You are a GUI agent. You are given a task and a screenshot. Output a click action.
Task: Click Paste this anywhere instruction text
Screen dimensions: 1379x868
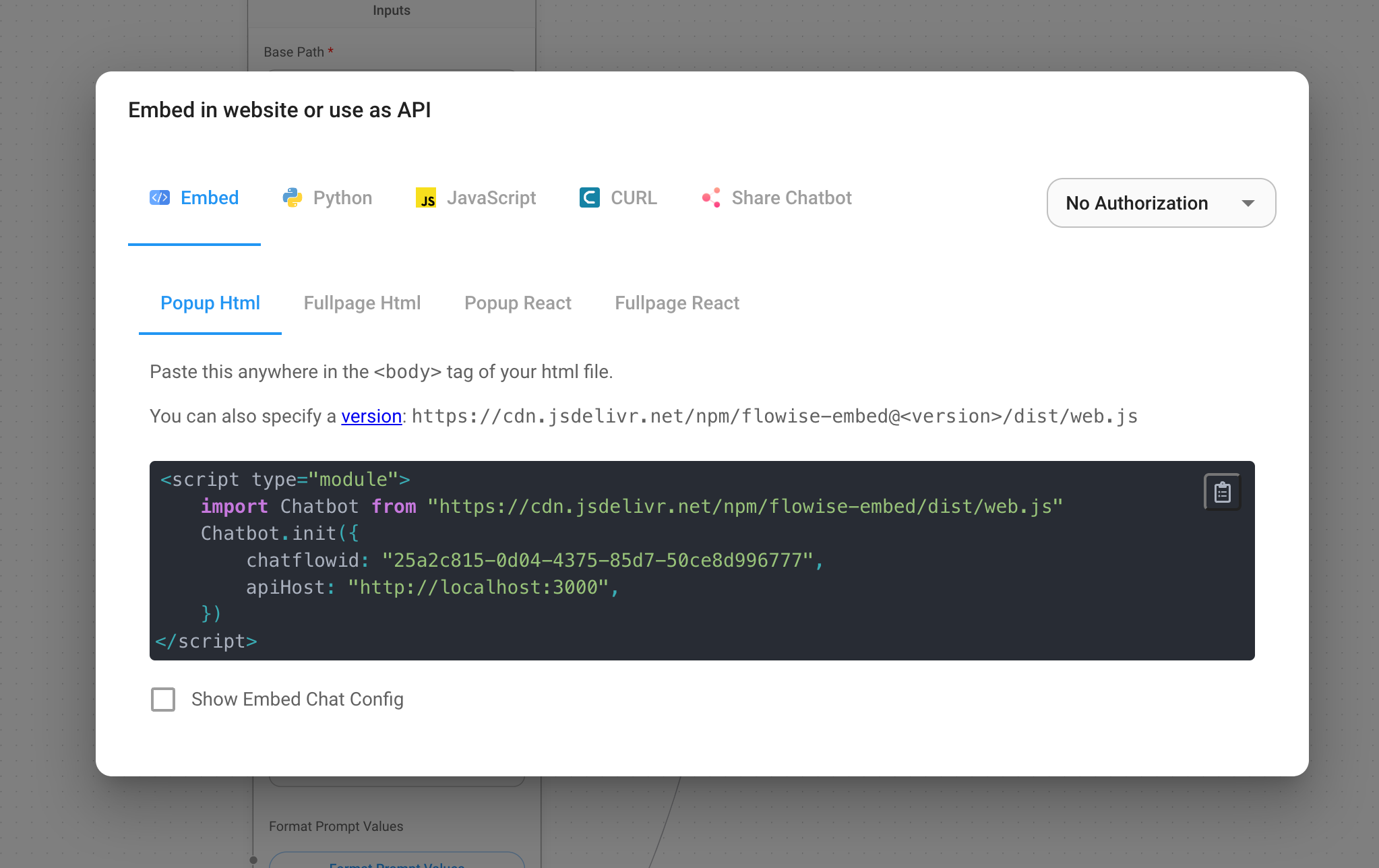[x=381, y=372]
